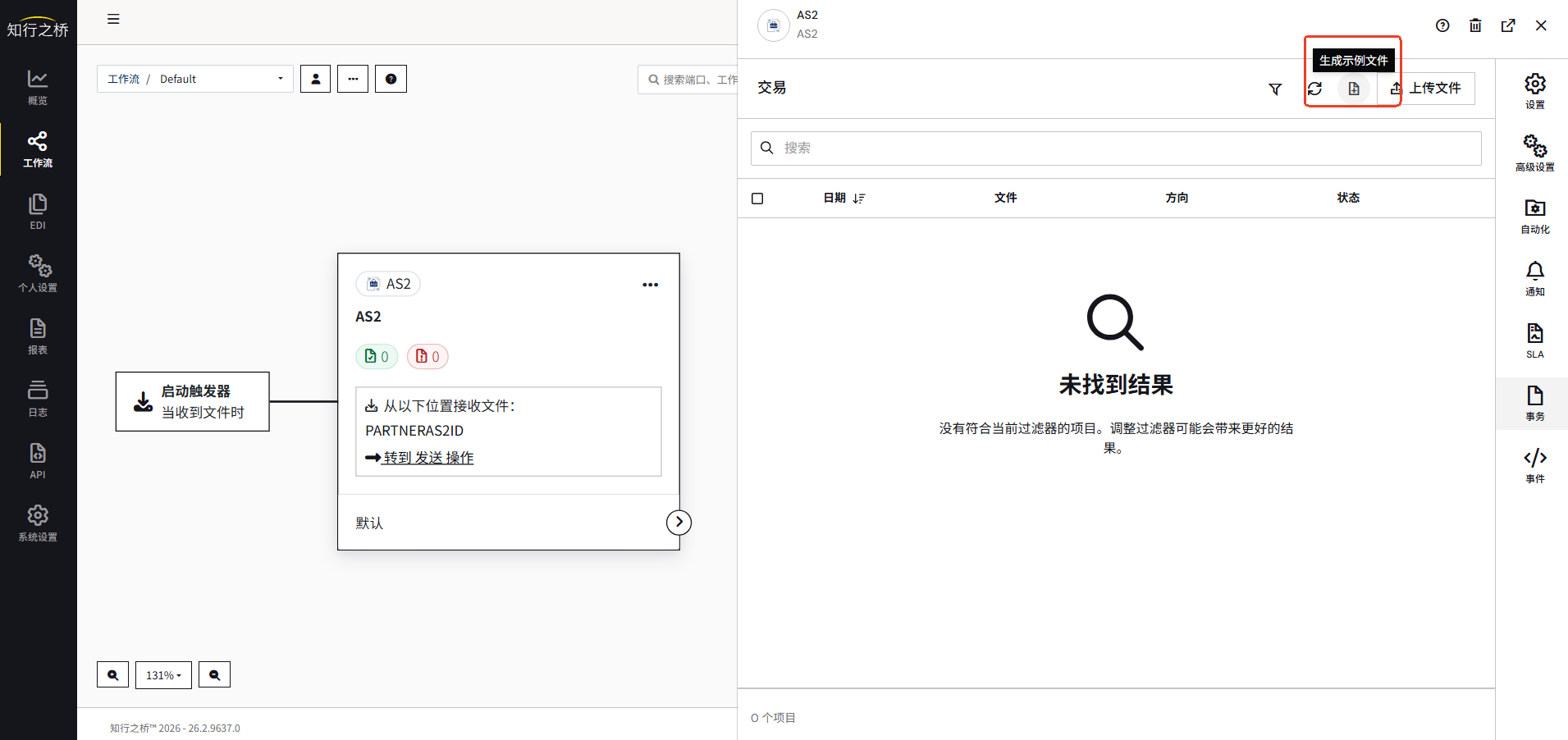The height and width of the screenshot is (740, 1568).
Task: Click the 方向 column header
Action: point(1177,198)
